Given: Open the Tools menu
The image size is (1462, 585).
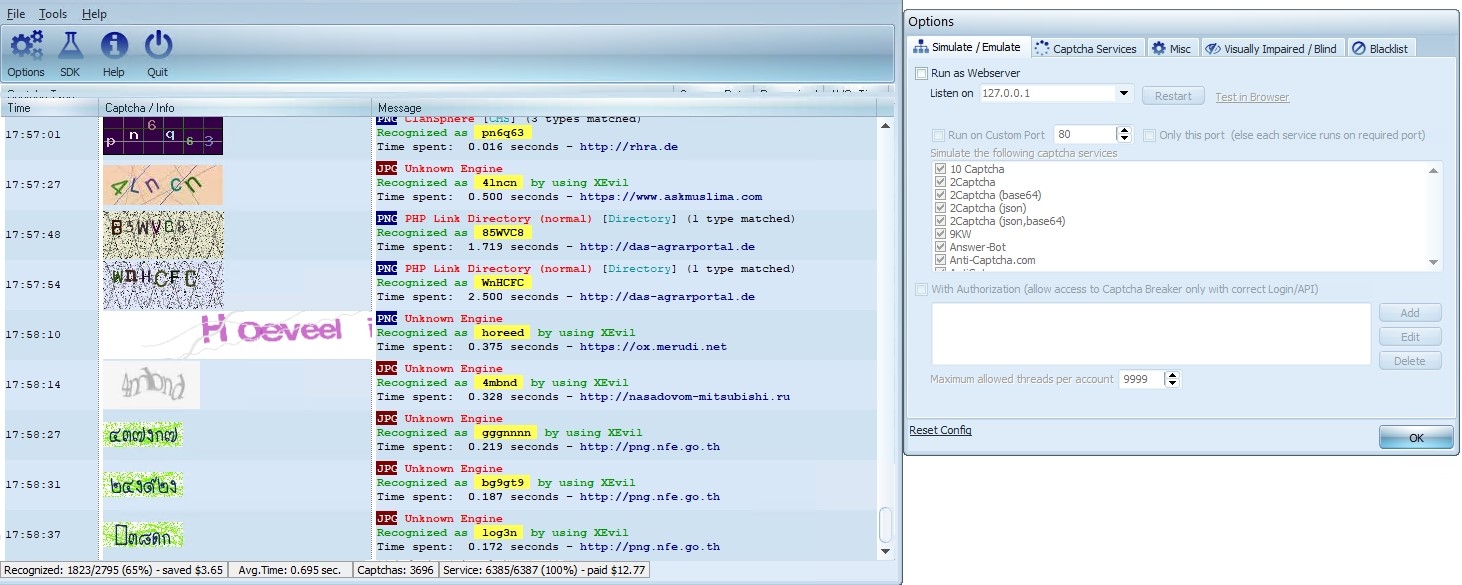Looking at the screenshot, I should pos(53,14).
